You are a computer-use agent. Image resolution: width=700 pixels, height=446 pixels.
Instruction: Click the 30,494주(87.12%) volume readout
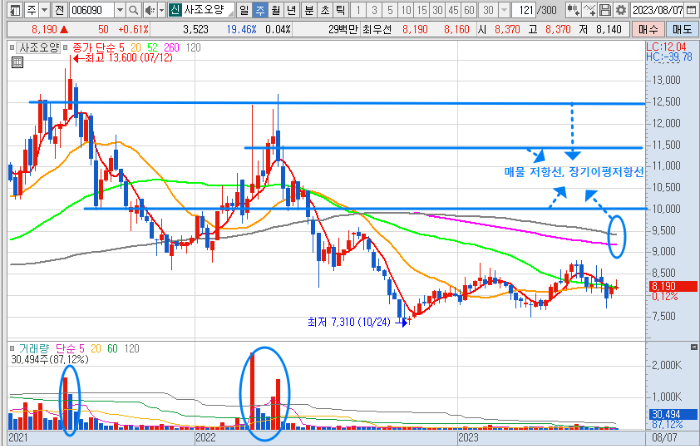coord(50,359)
